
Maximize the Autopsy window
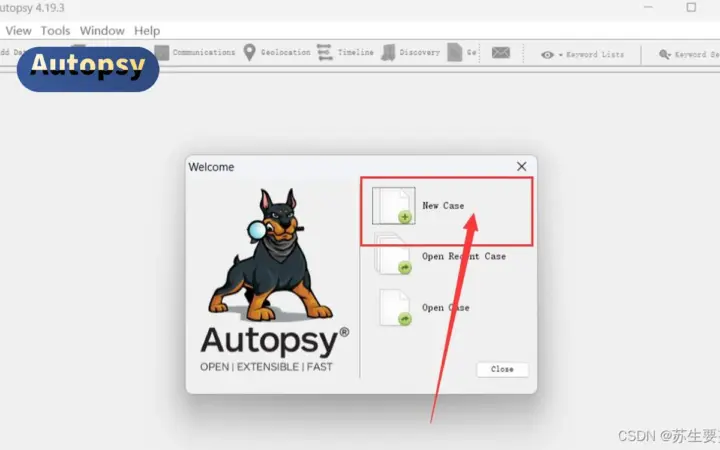click(691, 7)
